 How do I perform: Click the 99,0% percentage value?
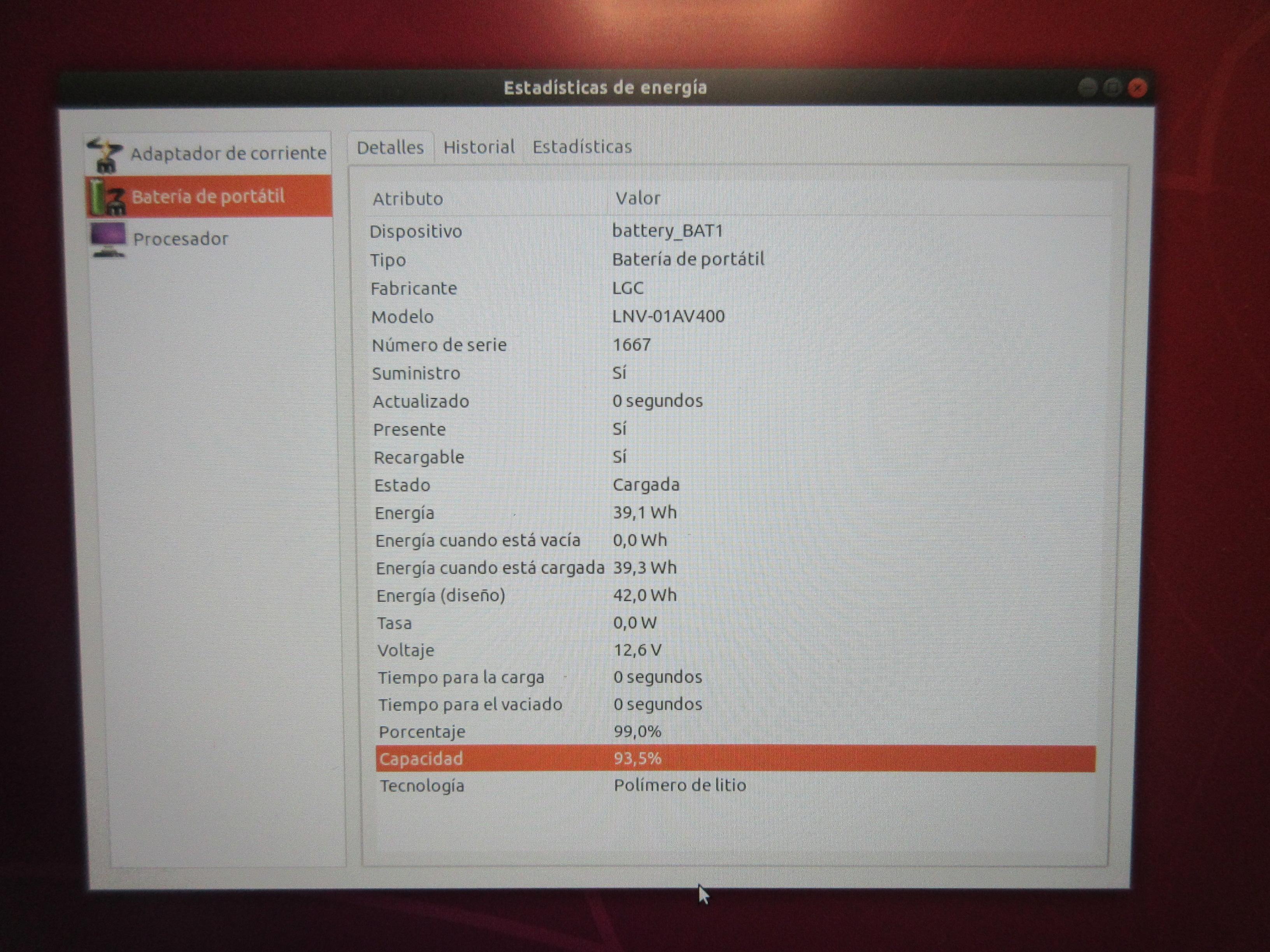click(x=637, y=731)
